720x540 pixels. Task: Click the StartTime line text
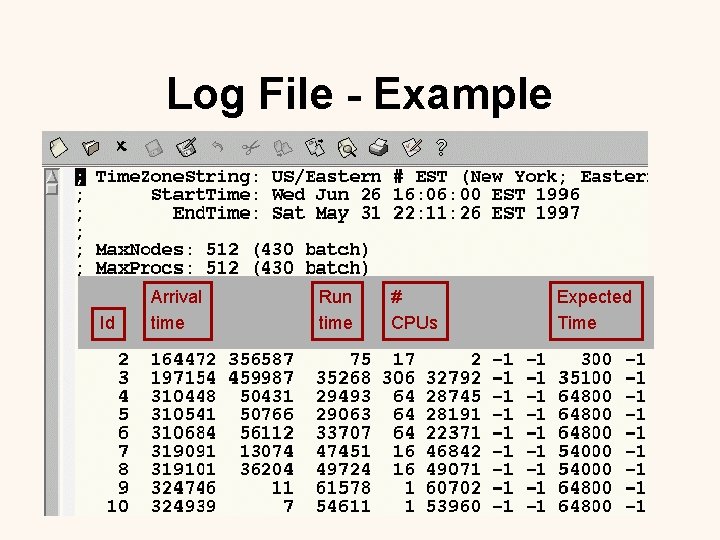[366, 195]
